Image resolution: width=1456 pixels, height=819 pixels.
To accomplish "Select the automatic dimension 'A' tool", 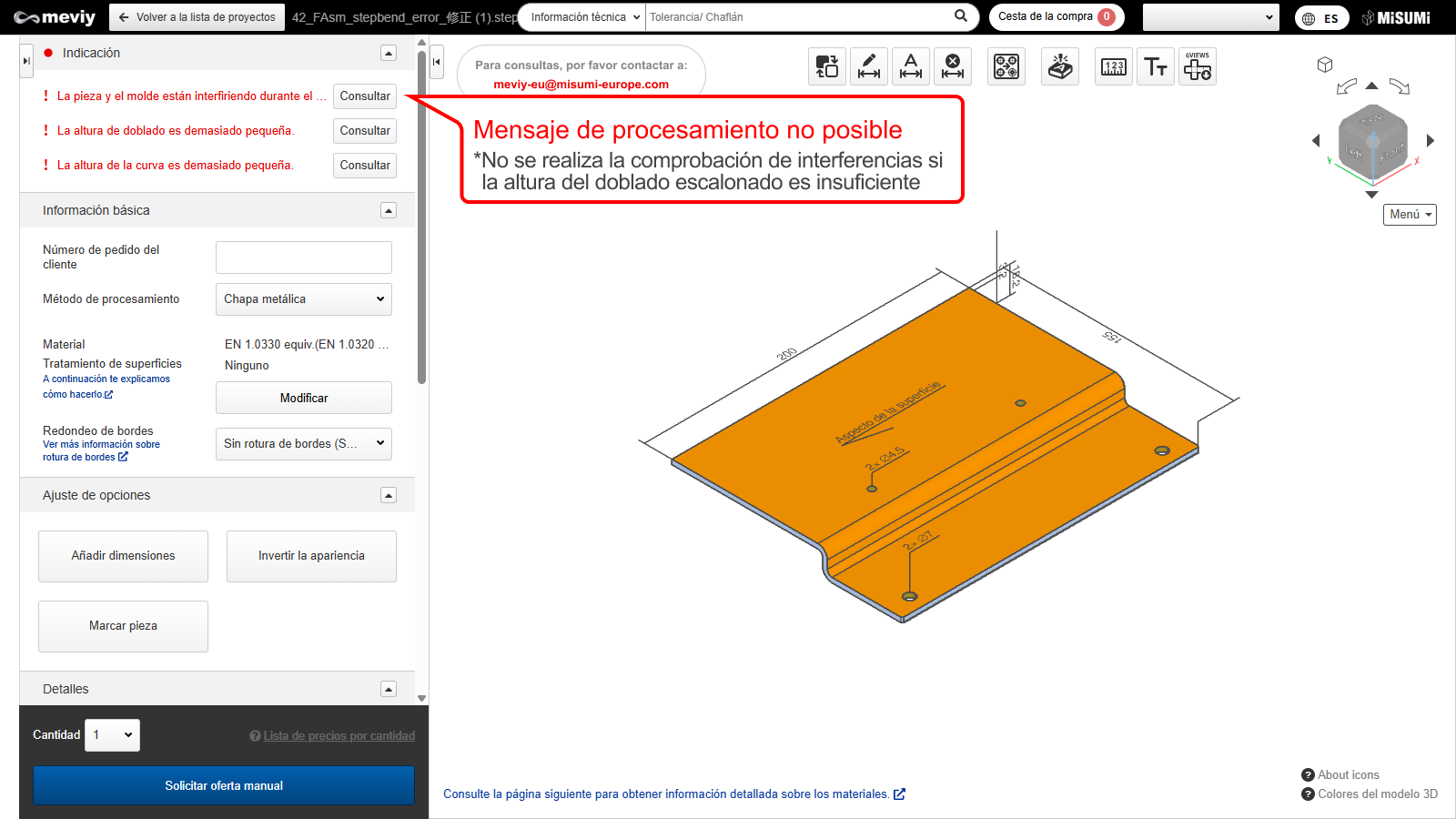I will 910,66.
